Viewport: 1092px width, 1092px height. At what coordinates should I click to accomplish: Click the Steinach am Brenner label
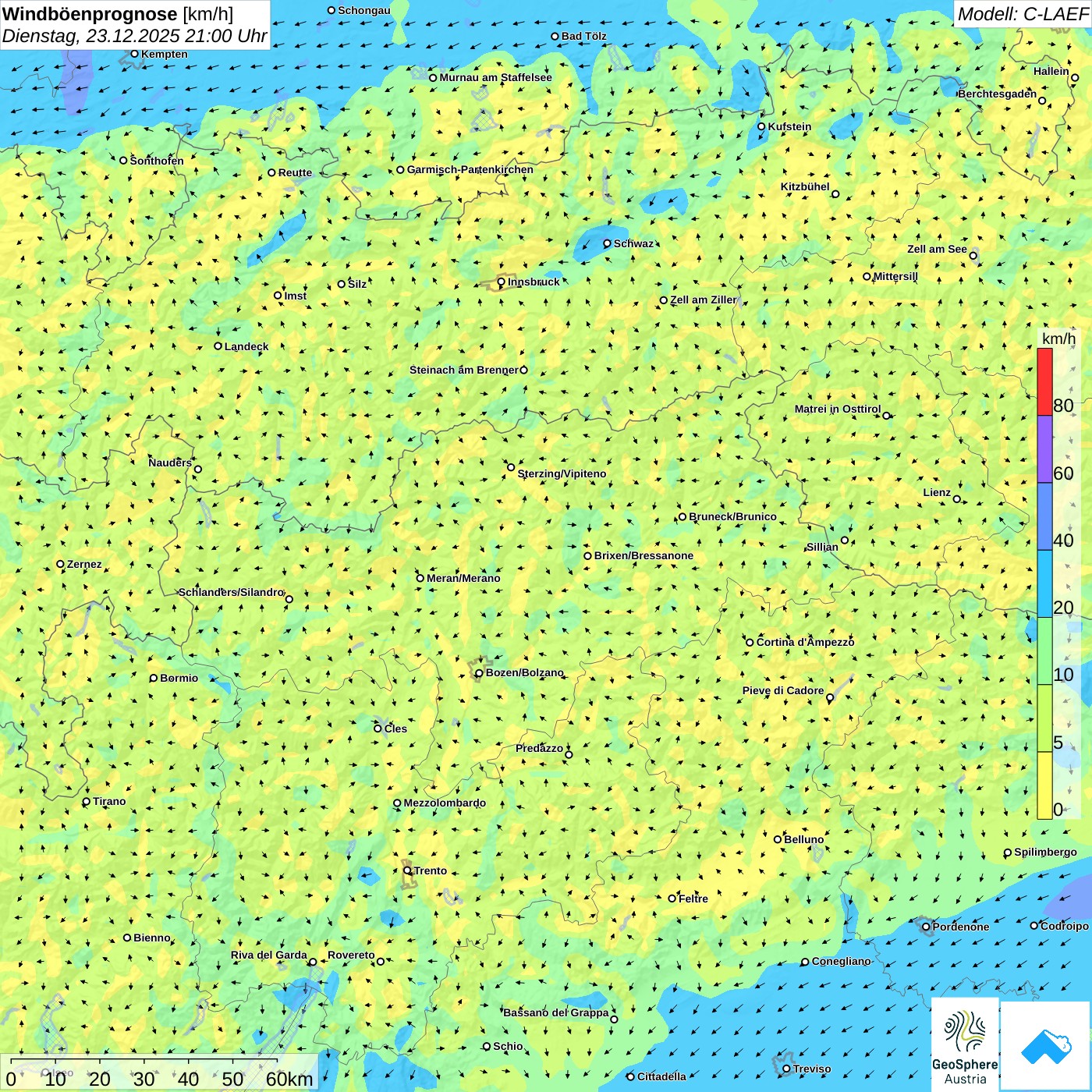tap(463, 370)
